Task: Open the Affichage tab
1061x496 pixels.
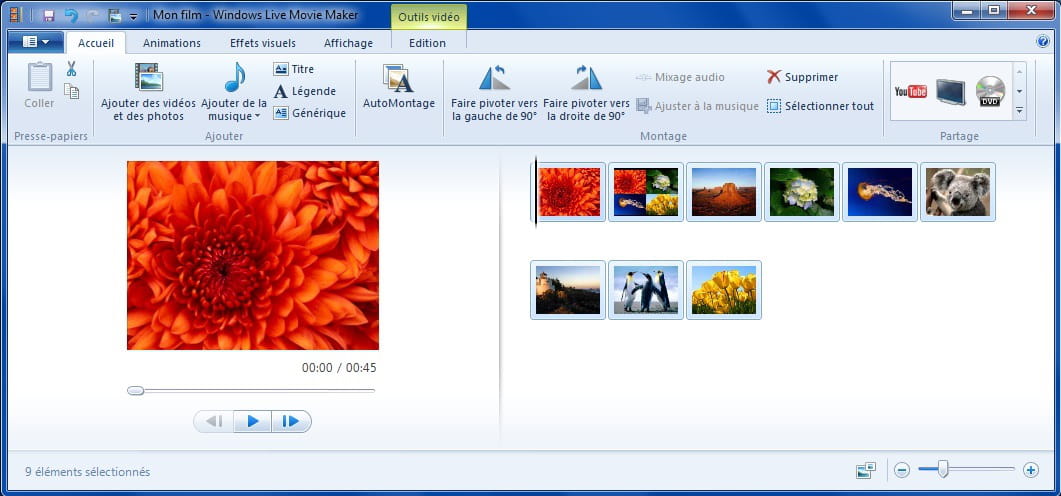Action: coord(348,43)
